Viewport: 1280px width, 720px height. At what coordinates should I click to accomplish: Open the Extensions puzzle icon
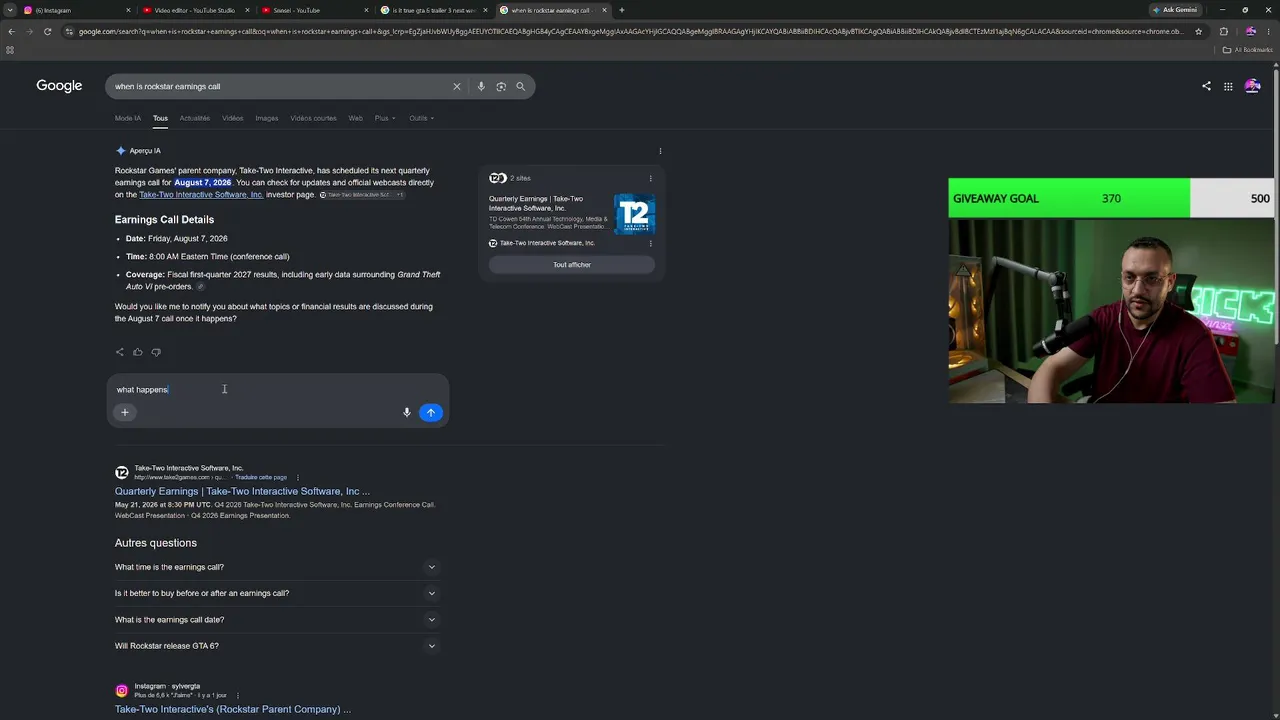point(1223,31)
